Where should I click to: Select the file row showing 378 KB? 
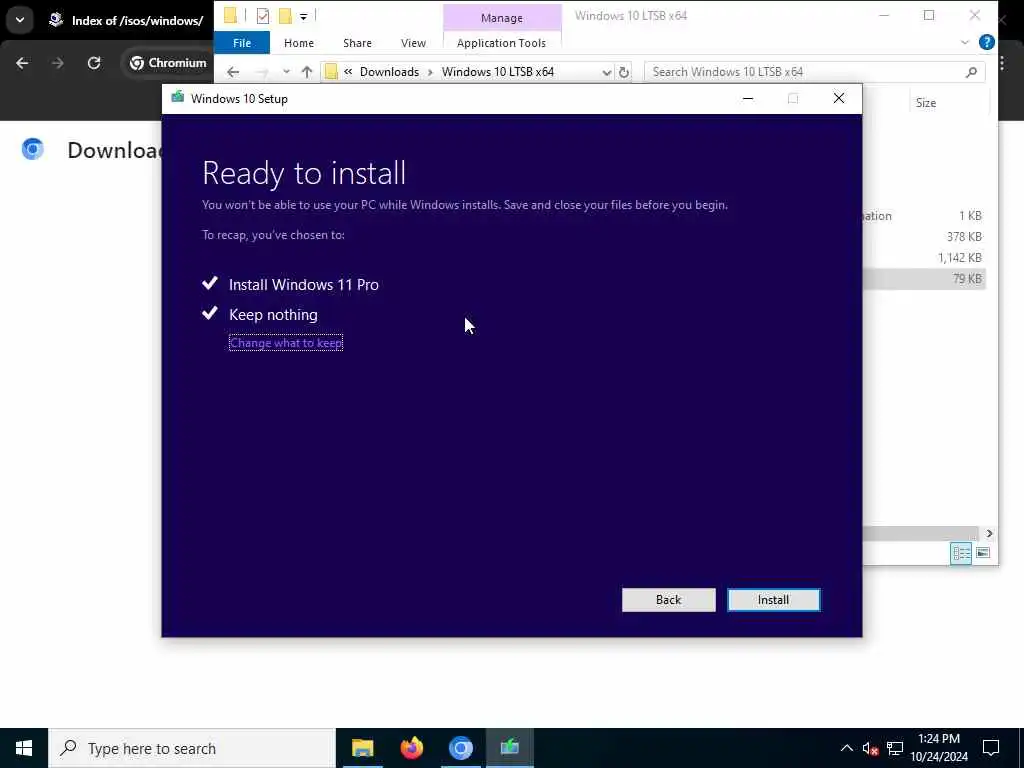[923, 236]
